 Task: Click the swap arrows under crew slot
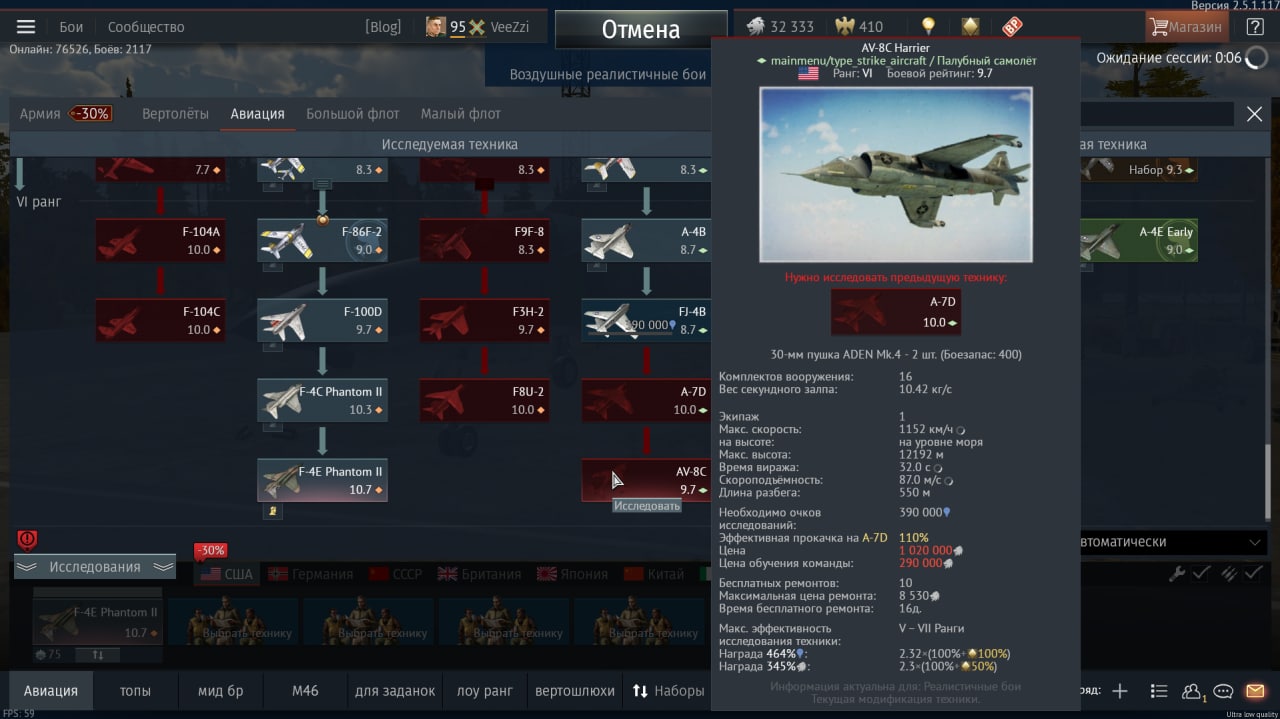[x=97, y=655]
